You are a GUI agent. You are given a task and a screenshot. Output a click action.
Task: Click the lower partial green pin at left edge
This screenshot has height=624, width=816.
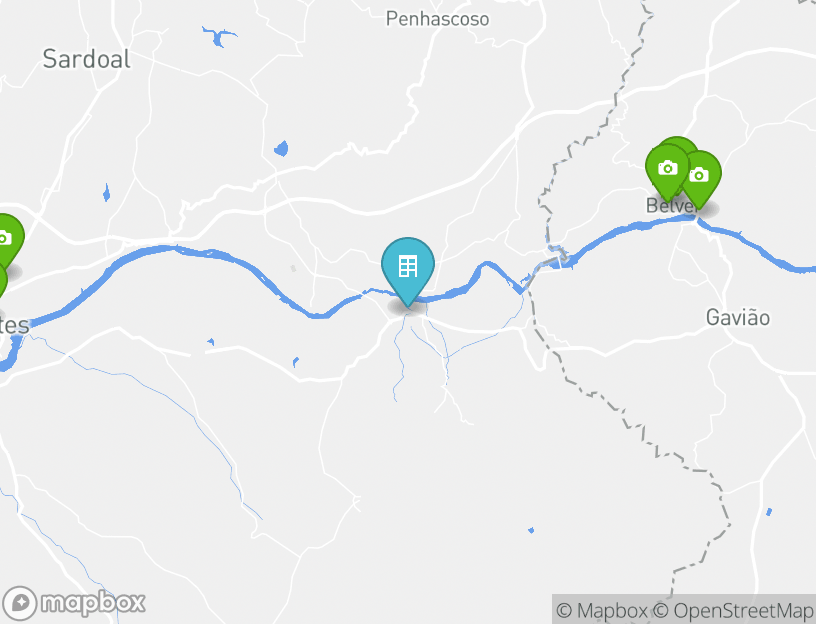coord(3,281)
